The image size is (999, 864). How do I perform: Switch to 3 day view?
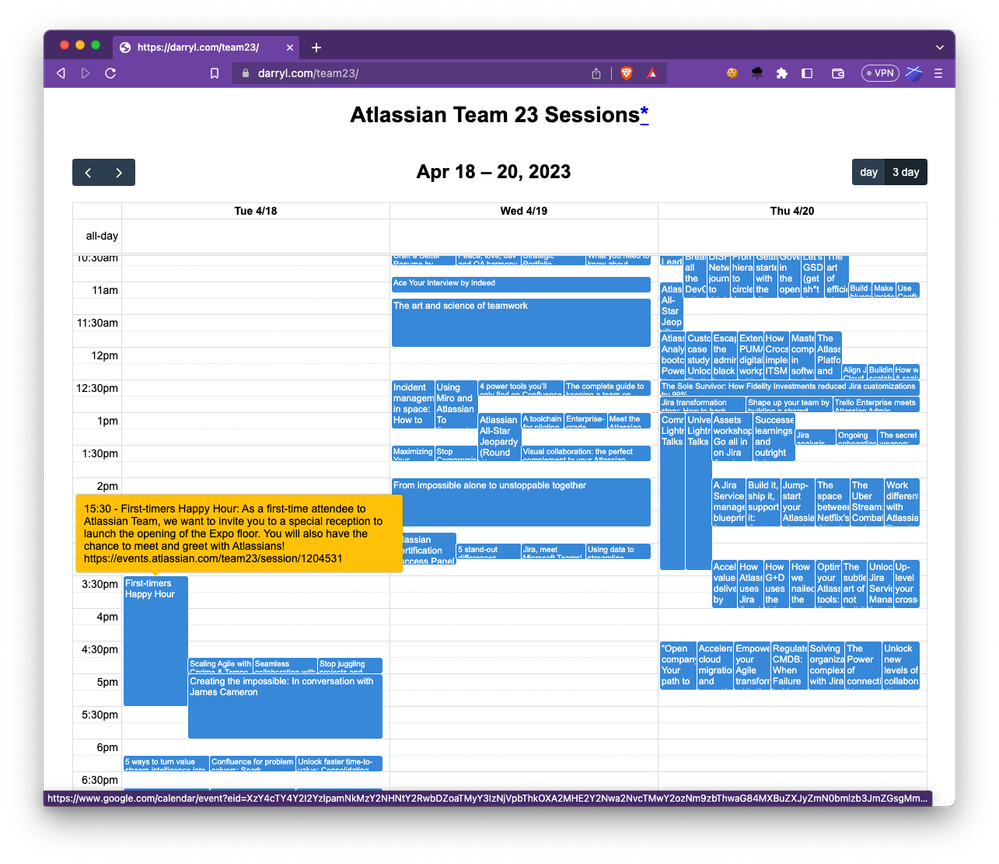(x=905, y=172)
